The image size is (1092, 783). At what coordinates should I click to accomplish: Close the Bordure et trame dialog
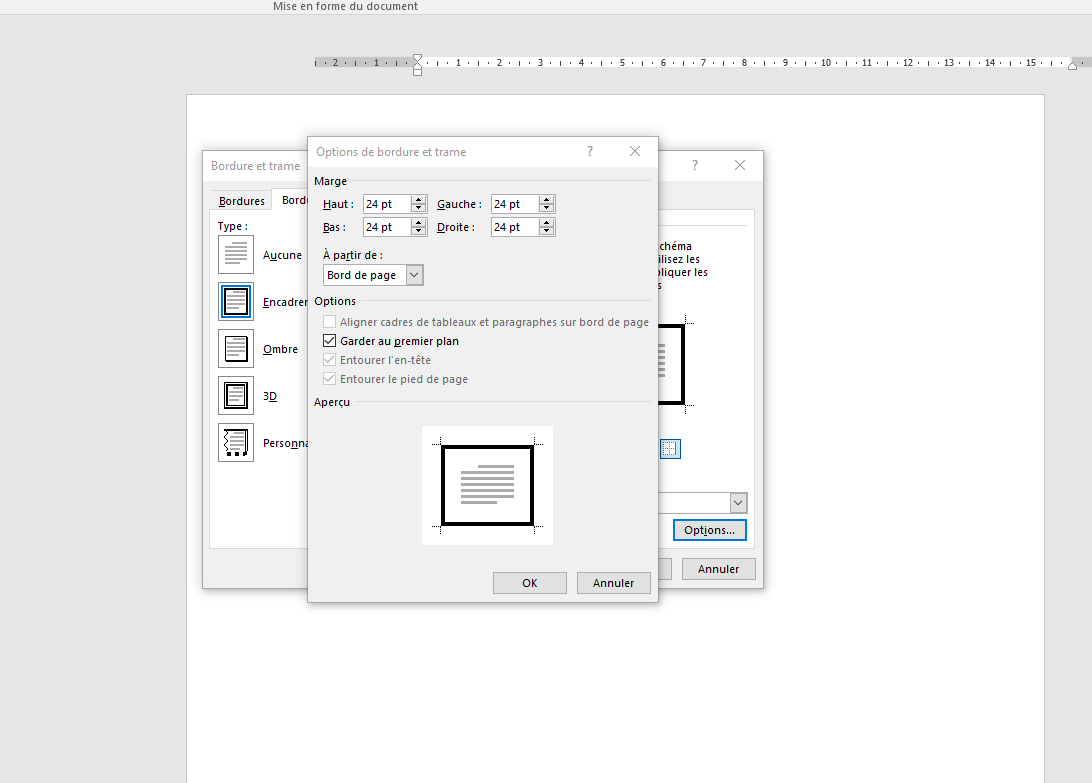coord(740,165)
